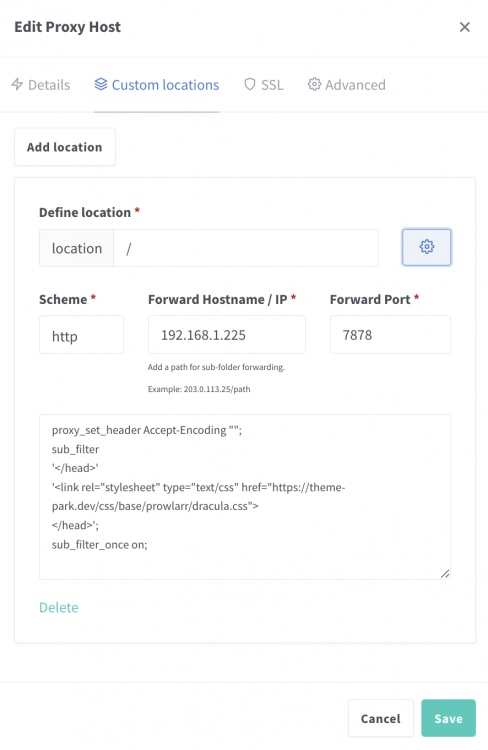Screen dimensions: 488x750
Task: Click the Delete link under the location
Action: click(x=59, y=607)
